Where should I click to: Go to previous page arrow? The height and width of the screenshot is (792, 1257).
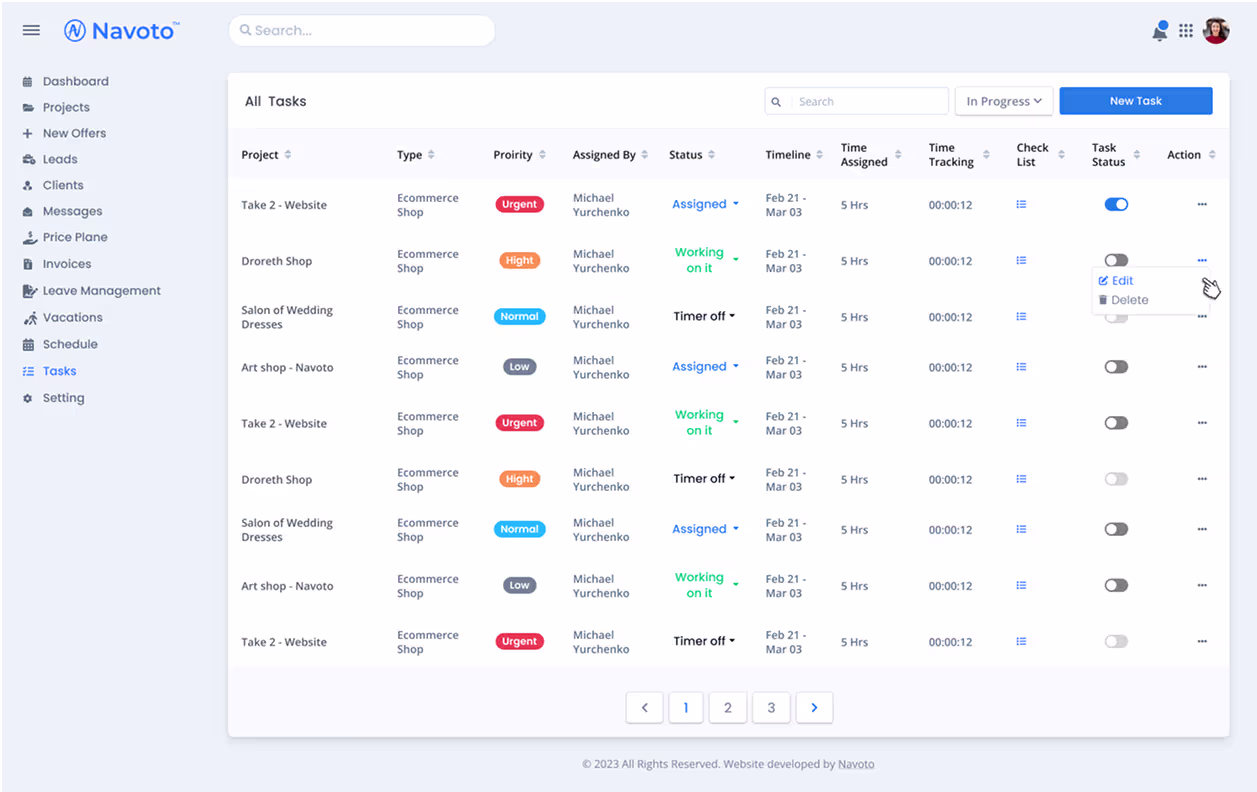644,708
